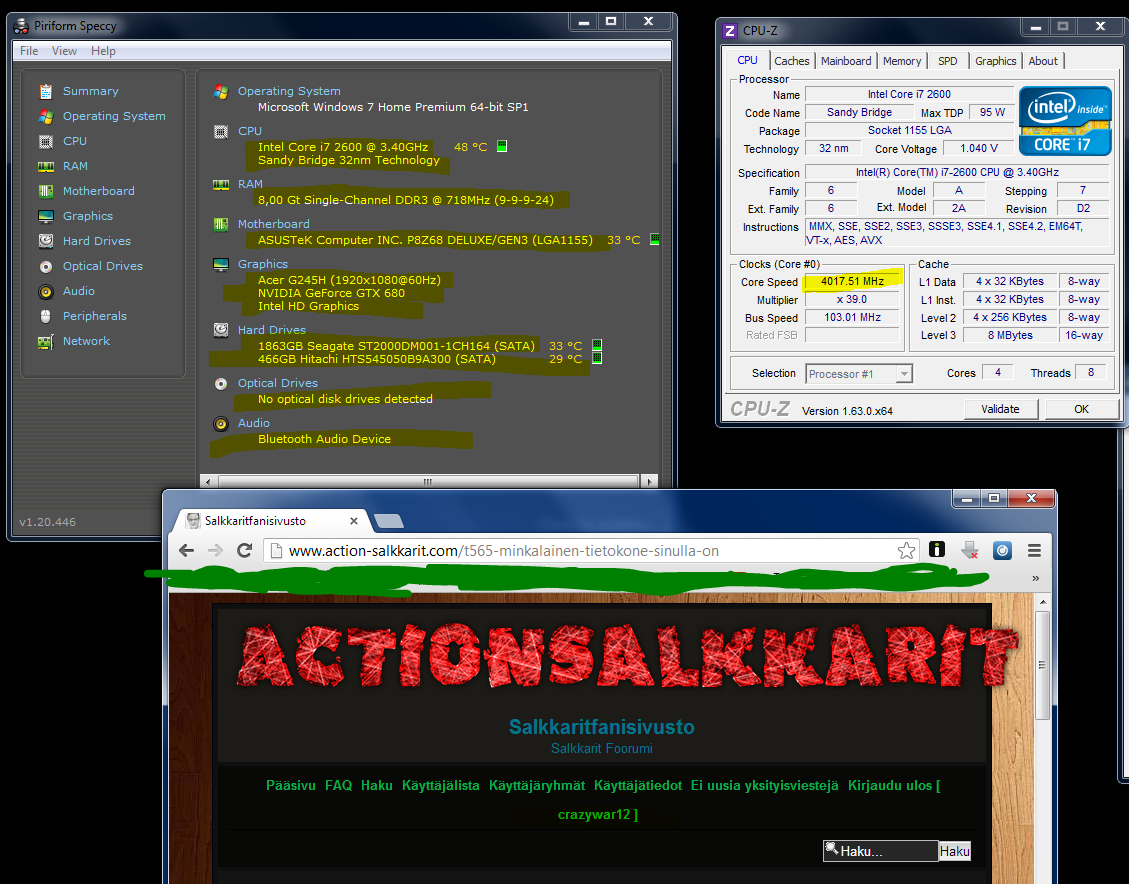The height and width of the screenshot is (884, 1129).
Task: Click the CPU-Z Name field Intel Core i7 2600
Action: [x=909, y=94]
